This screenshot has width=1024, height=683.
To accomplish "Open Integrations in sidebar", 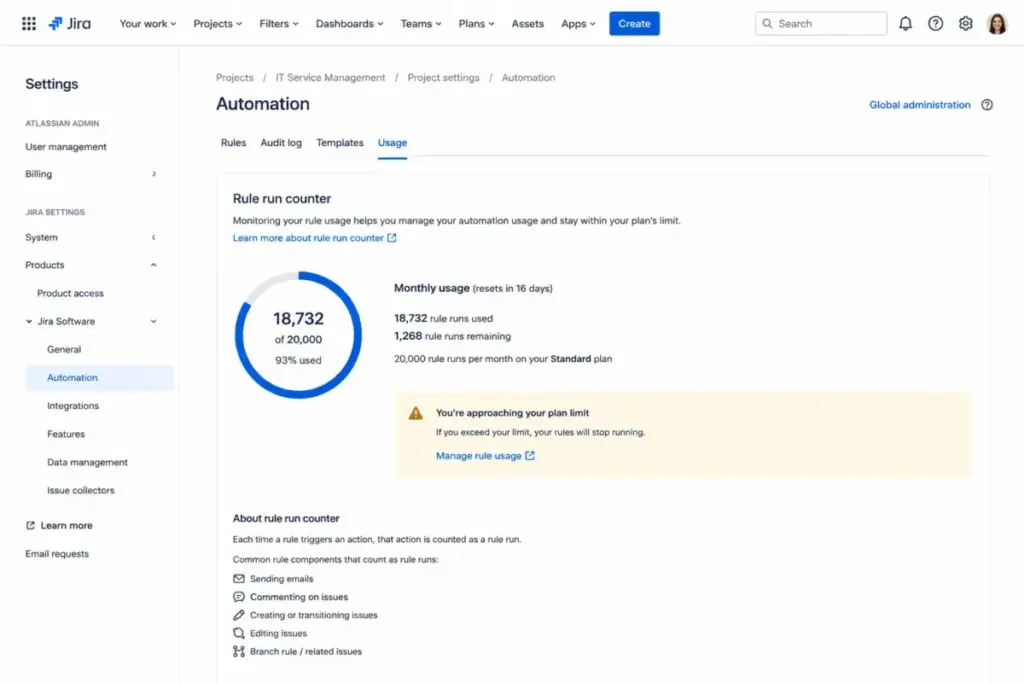I will (72, 405).
